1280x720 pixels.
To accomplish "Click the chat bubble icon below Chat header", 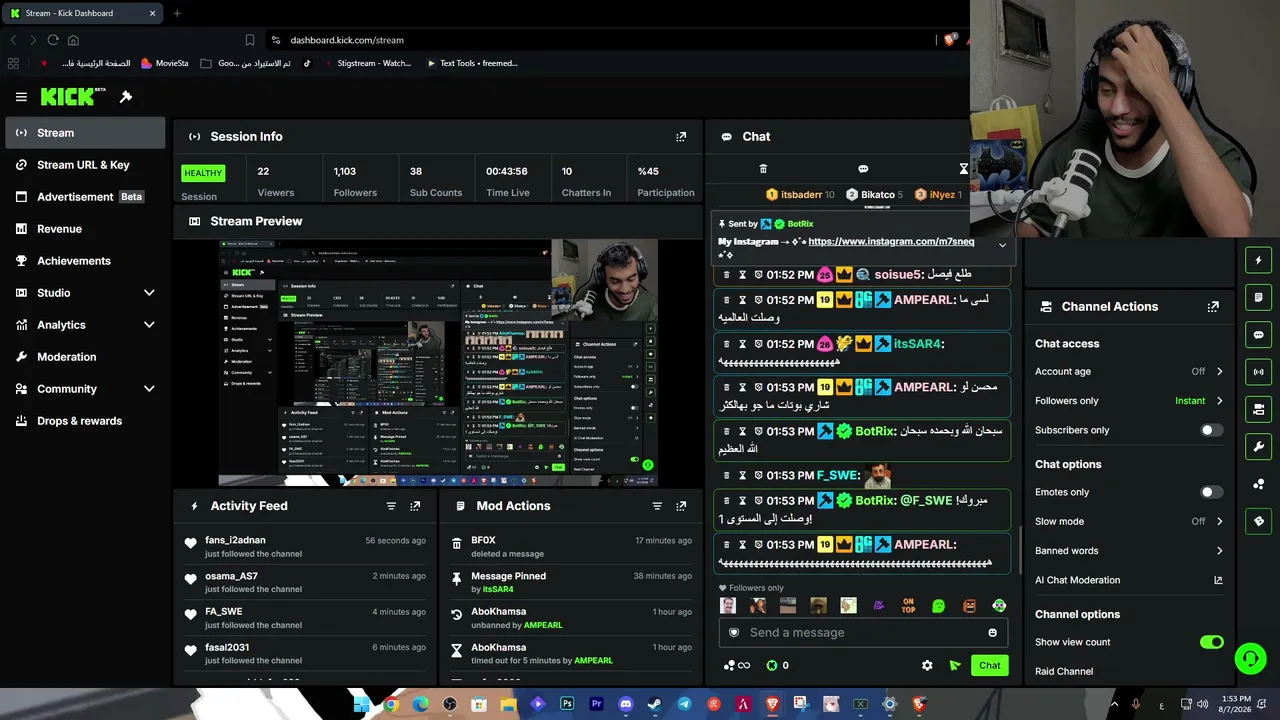I will [x=863, y=169].
